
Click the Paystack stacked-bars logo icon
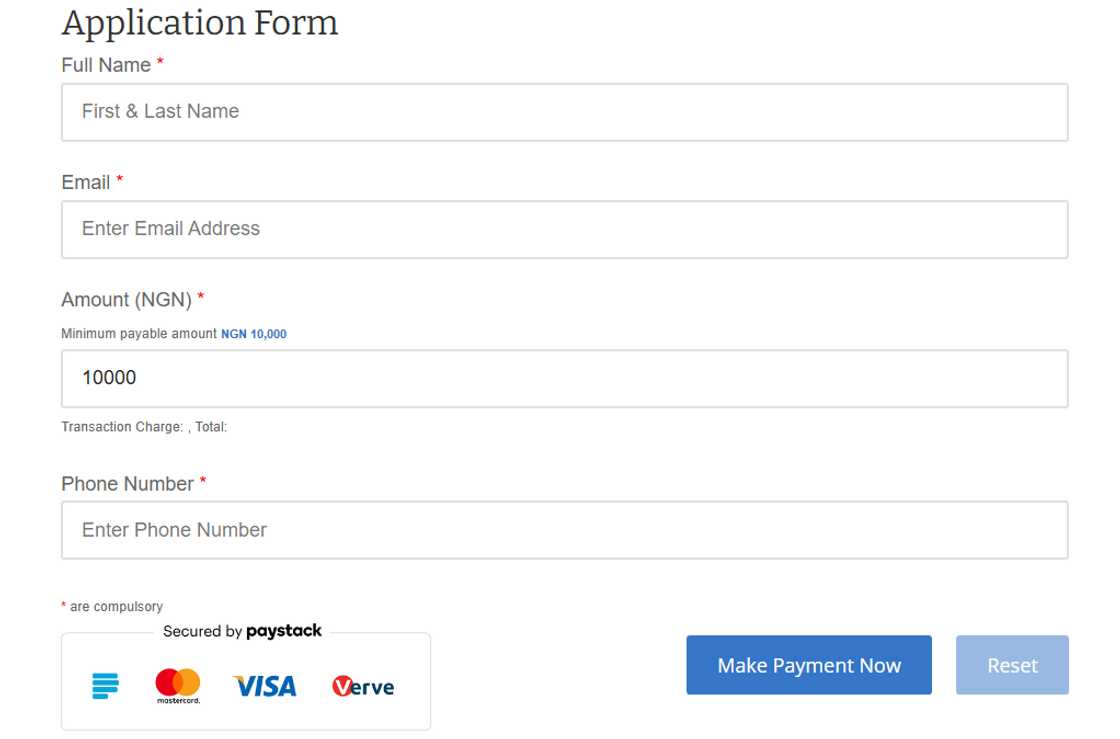(x=105, y=685)
